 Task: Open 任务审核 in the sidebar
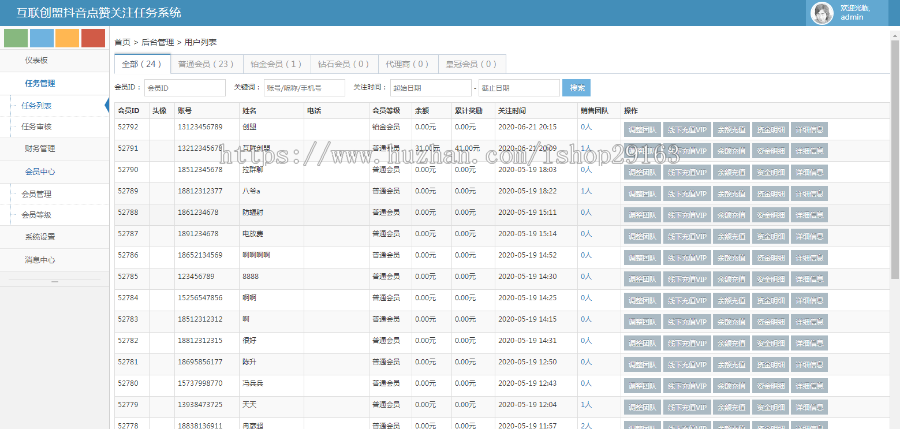coord(36,127)
